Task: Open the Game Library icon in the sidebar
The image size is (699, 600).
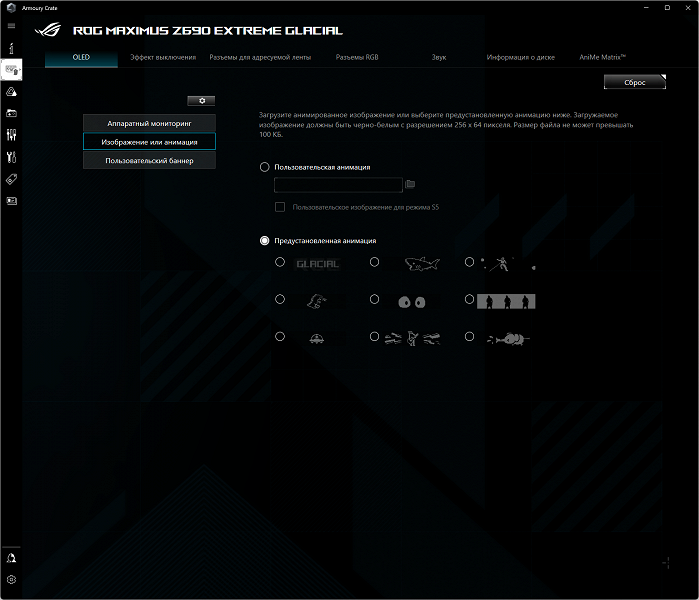Action: (x=11, y=113)
